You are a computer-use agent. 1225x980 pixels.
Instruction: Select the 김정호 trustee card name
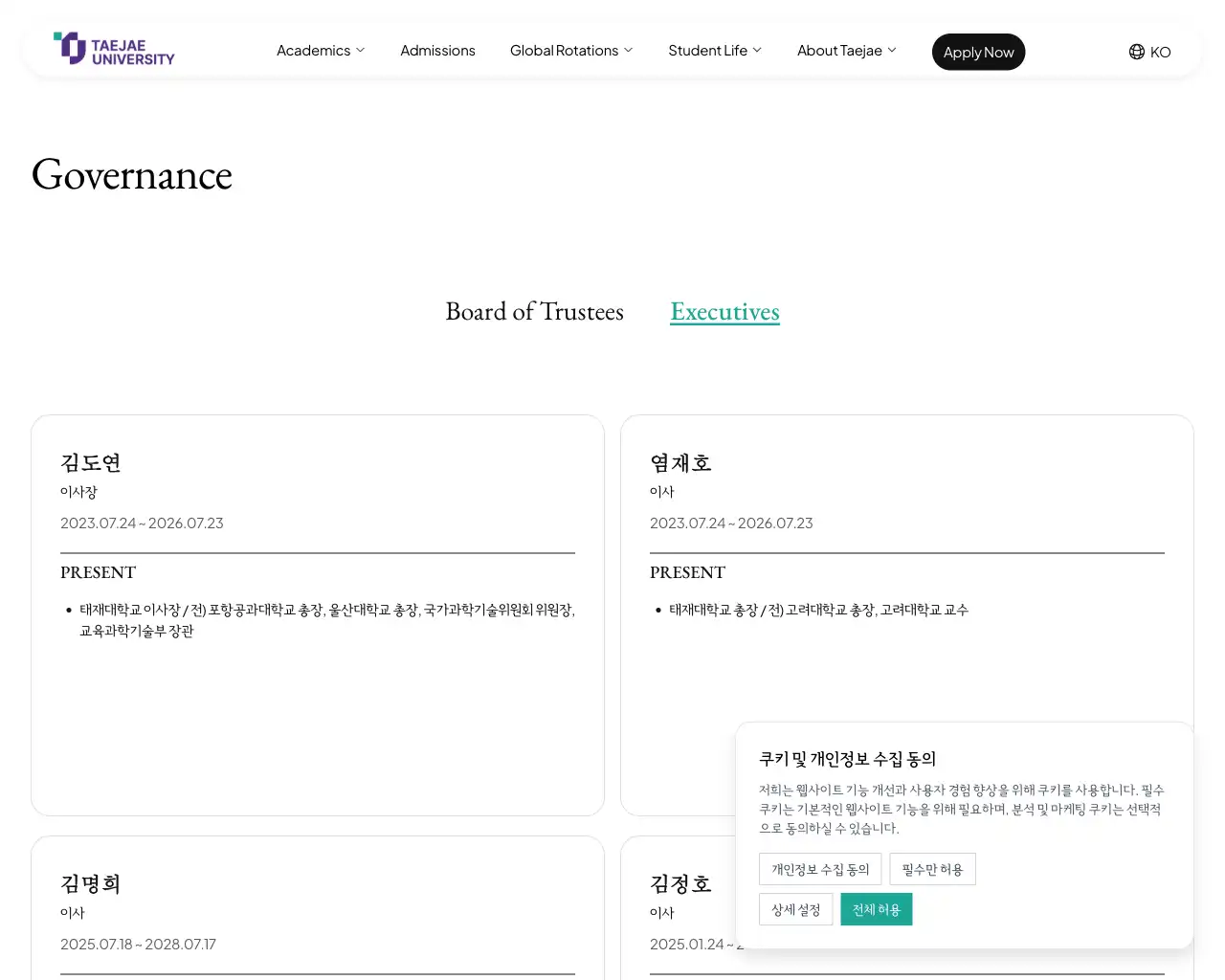click(680, 884)
